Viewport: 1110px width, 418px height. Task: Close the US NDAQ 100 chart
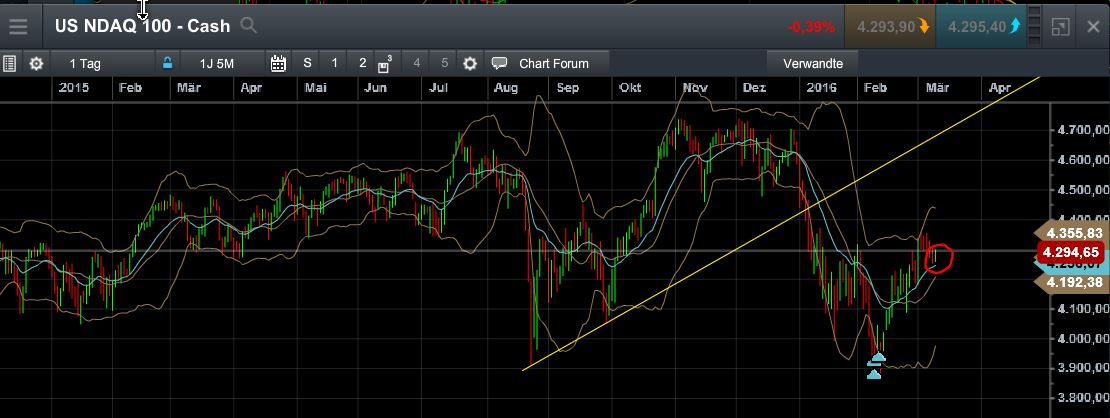pyautogui.click(x=1093, y=27)
